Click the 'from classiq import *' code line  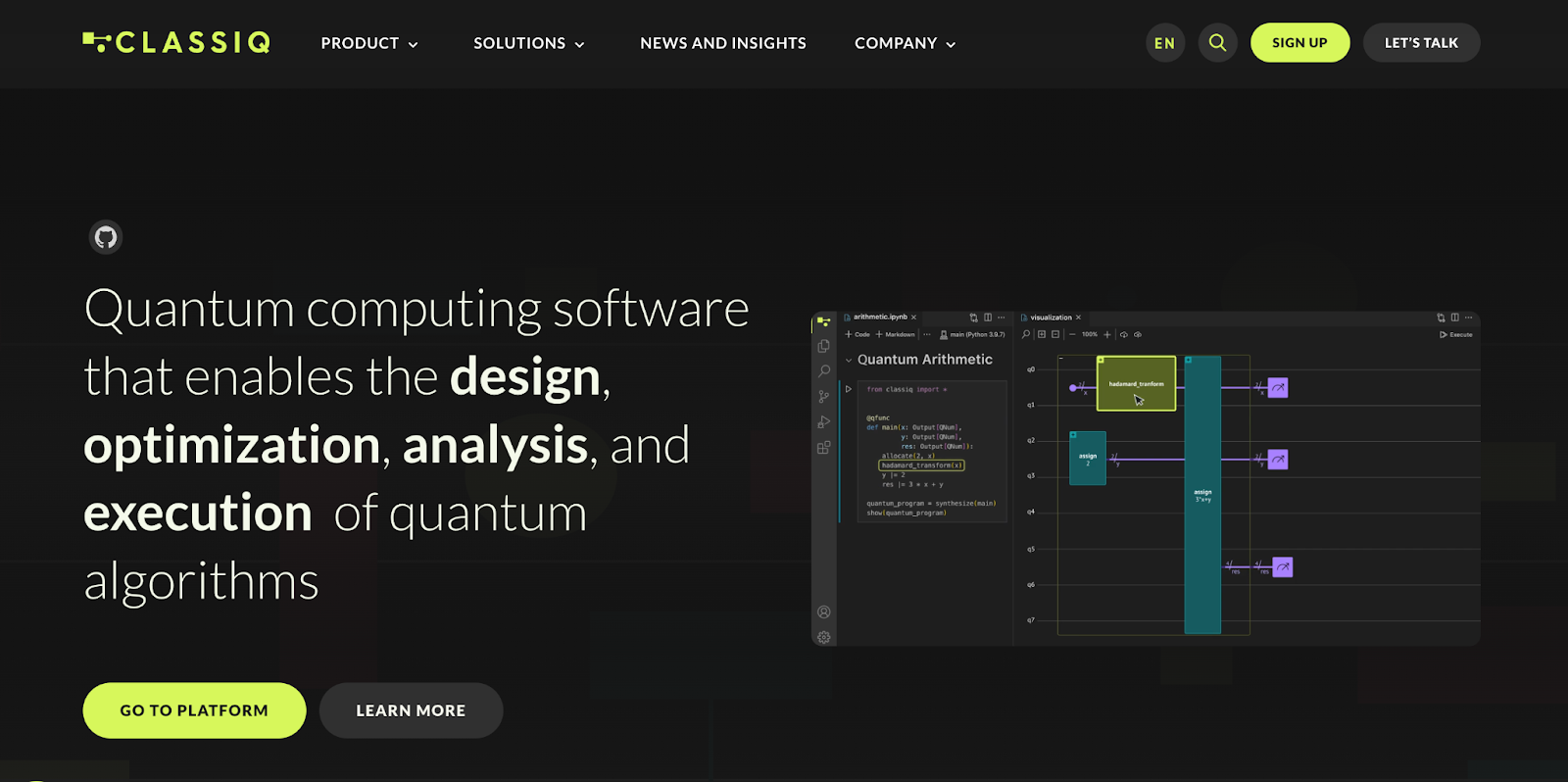coord(906,389)
